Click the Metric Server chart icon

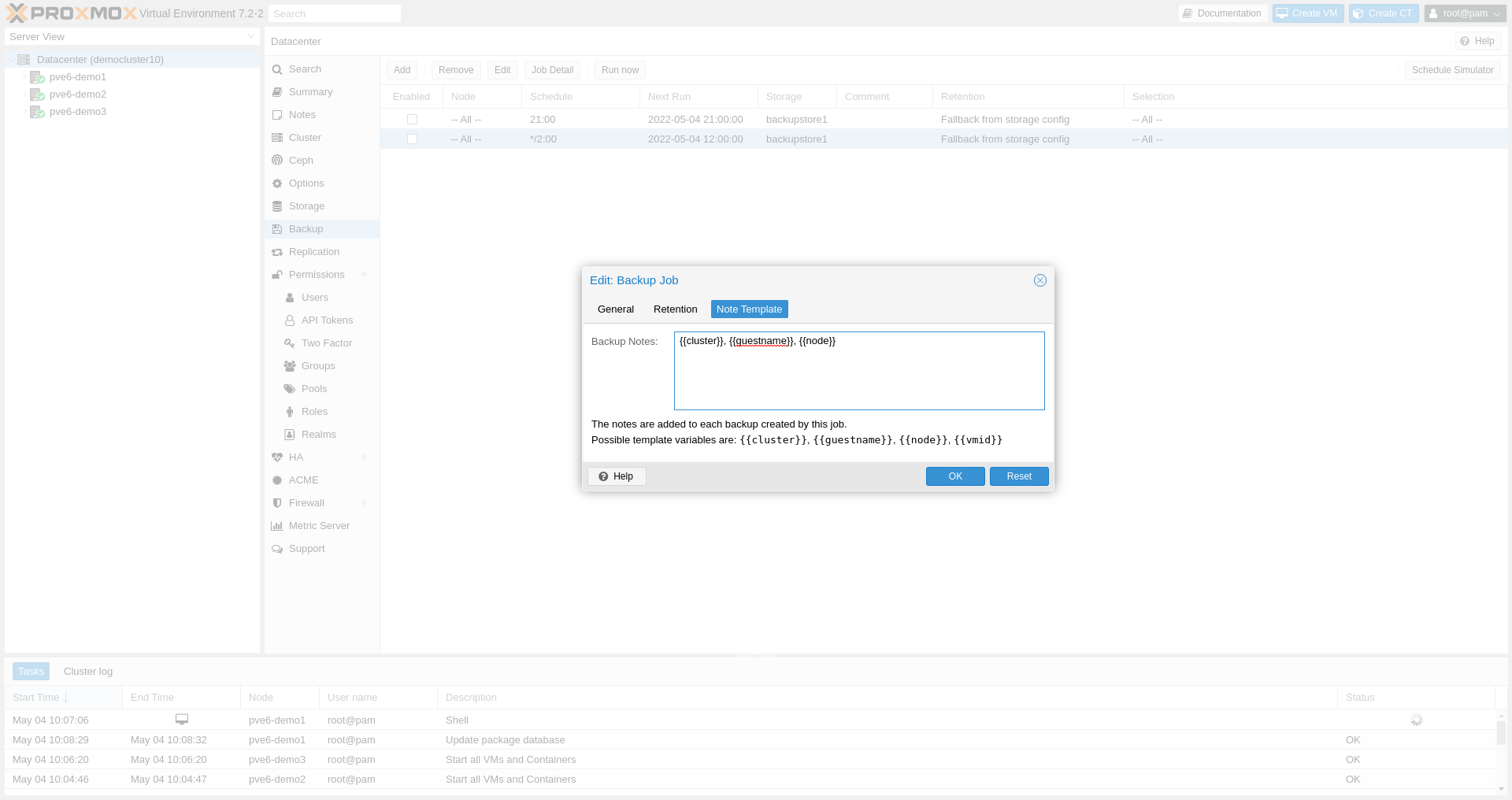277,526
